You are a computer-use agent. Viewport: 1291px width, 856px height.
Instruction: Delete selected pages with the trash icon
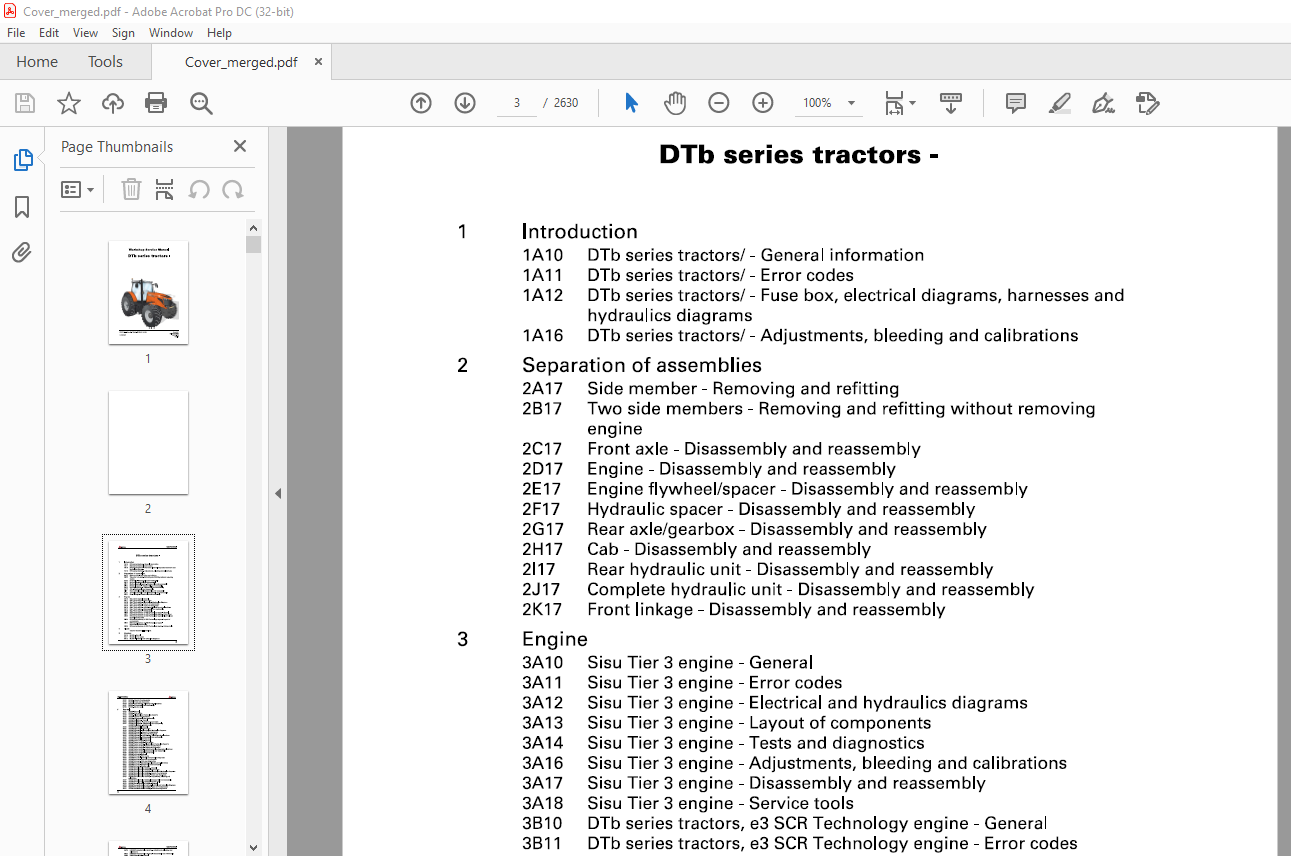(x=131, y=189)
